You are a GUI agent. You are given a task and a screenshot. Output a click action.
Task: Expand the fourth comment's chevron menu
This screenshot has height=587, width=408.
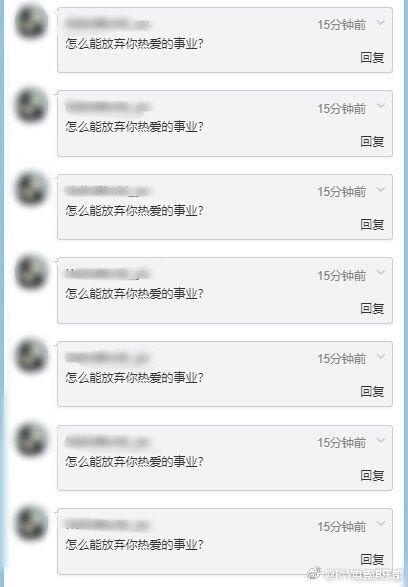pyautogui.click(x=381, y=273)
